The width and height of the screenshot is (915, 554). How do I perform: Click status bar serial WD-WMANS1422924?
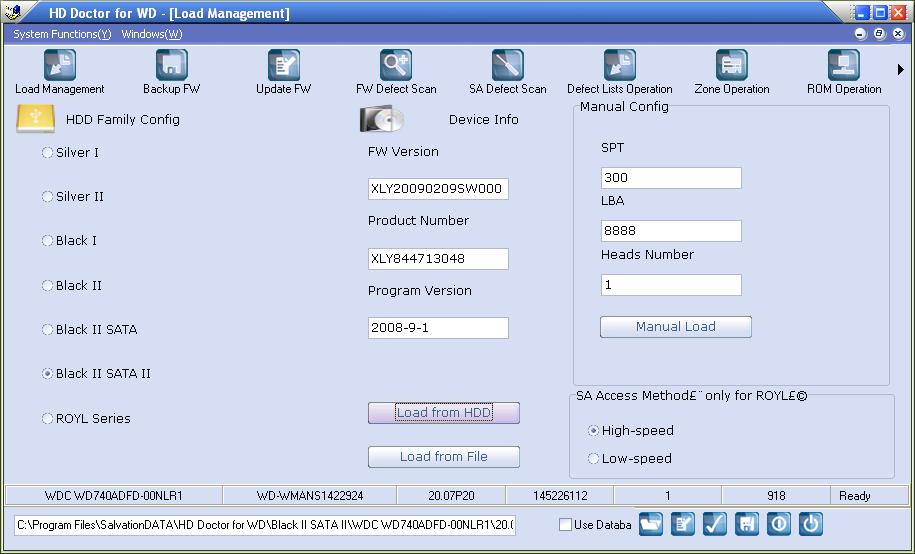point(310,496)
